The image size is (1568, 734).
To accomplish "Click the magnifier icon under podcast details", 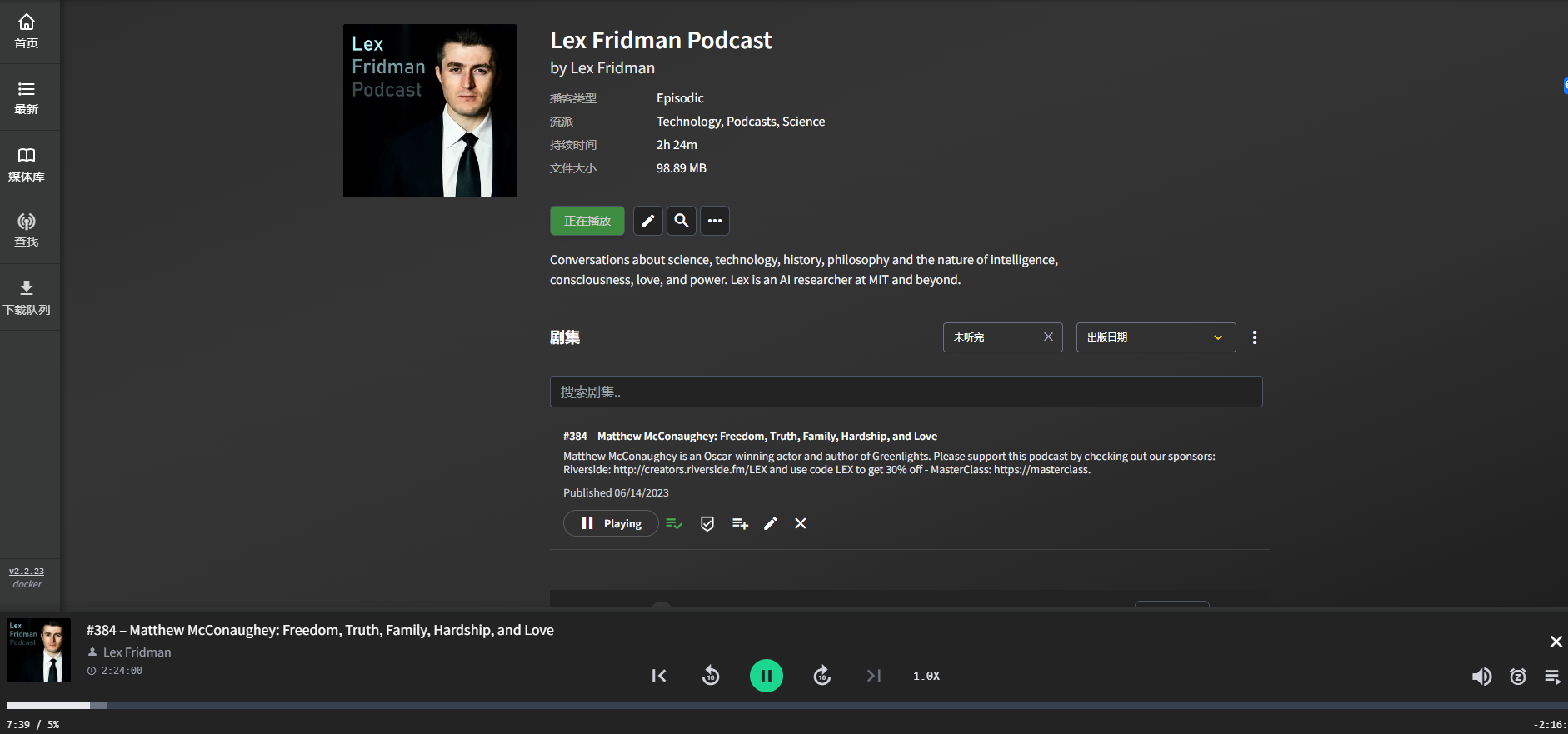I will click(682, 221).
